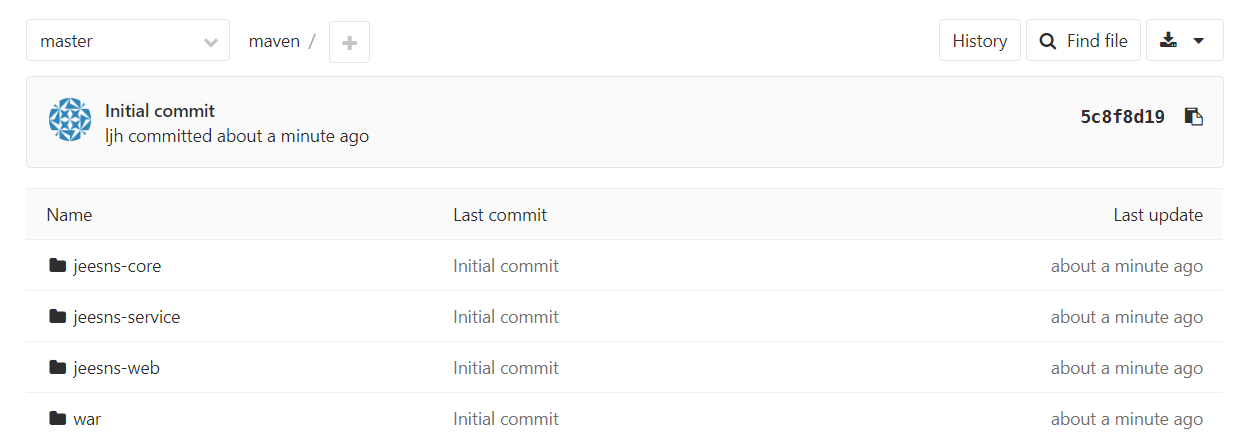Open Initial commit link in war row
Screen dimensions: 1246x438
[506, 419]
